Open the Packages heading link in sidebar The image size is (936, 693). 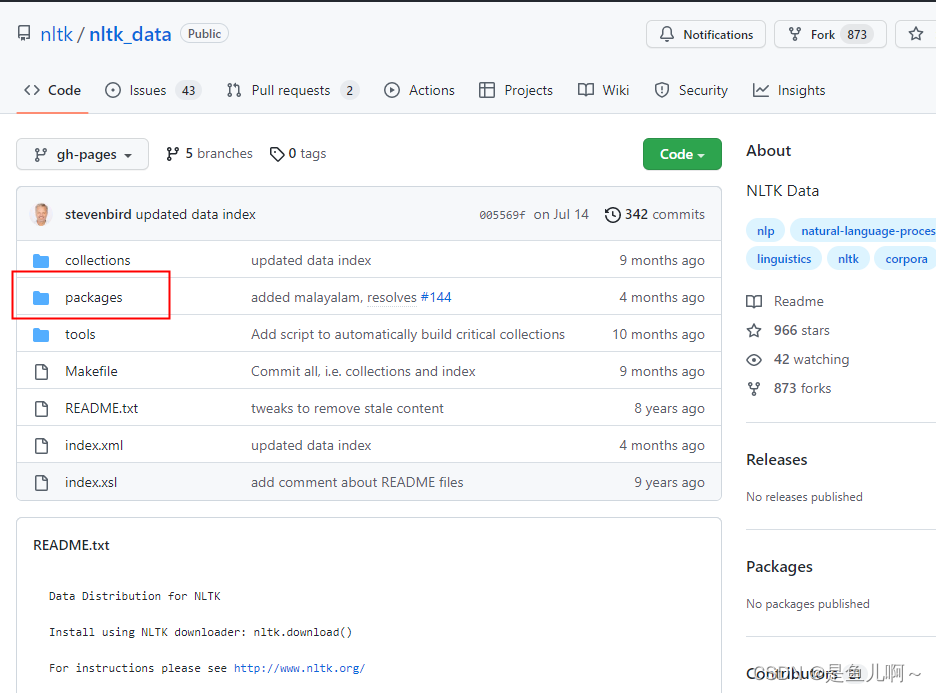[779, 566]
